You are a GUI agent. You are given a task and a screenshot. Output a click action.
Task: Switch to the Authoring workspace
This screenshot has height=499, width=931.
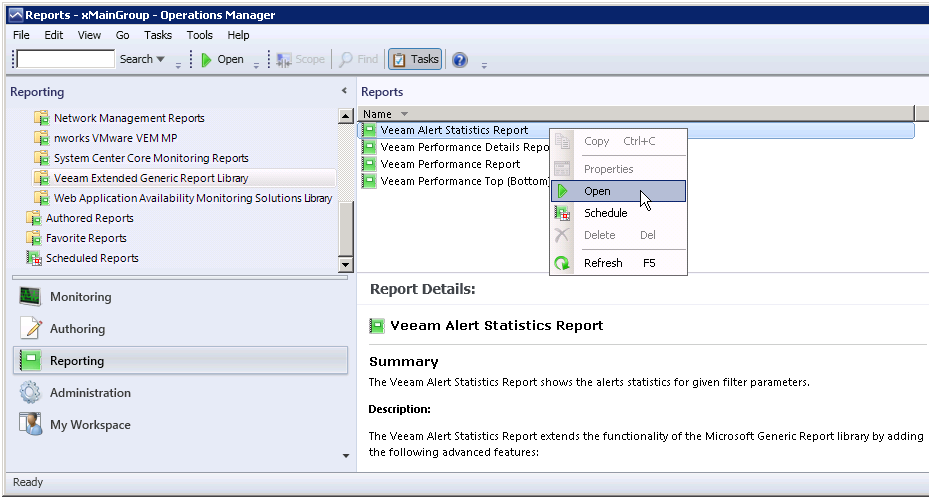point(77,329)
